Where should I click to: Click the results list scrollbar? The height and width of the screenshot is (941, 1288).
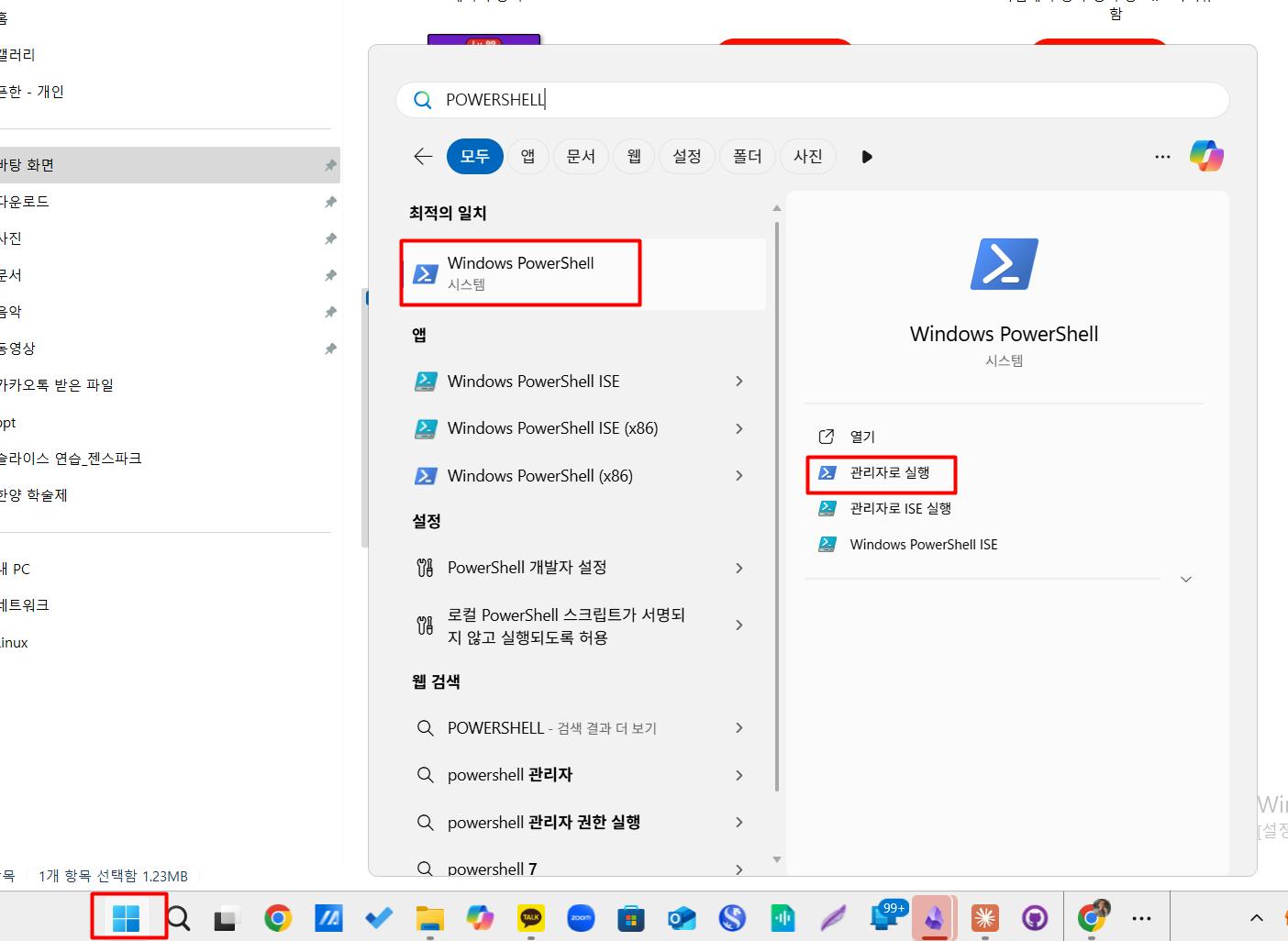click(x=777, y=504)
